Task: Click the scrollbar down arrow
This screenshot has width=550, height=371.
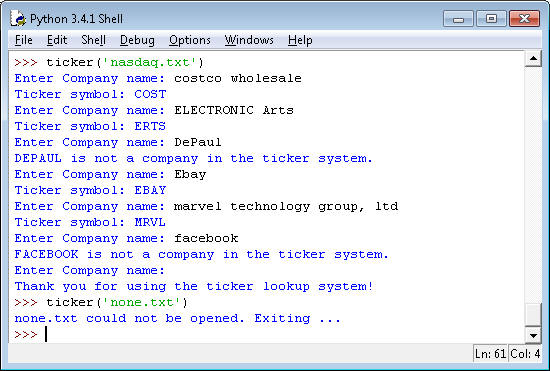Action: tap(533, 335)
